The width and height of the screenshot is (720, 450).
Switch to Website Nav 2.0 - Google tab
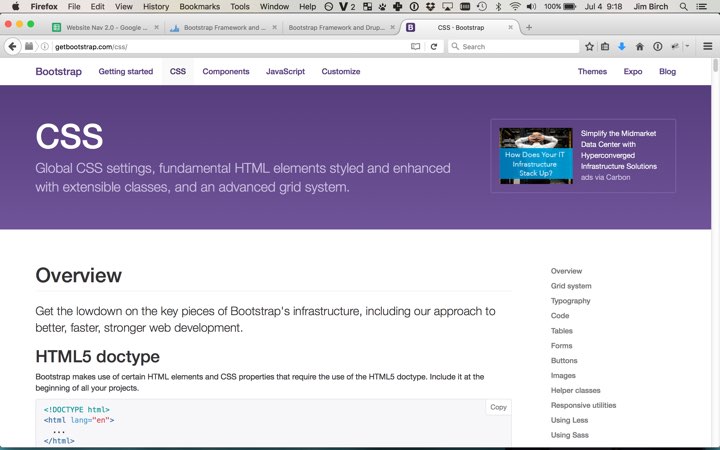[x=106, y=28]
